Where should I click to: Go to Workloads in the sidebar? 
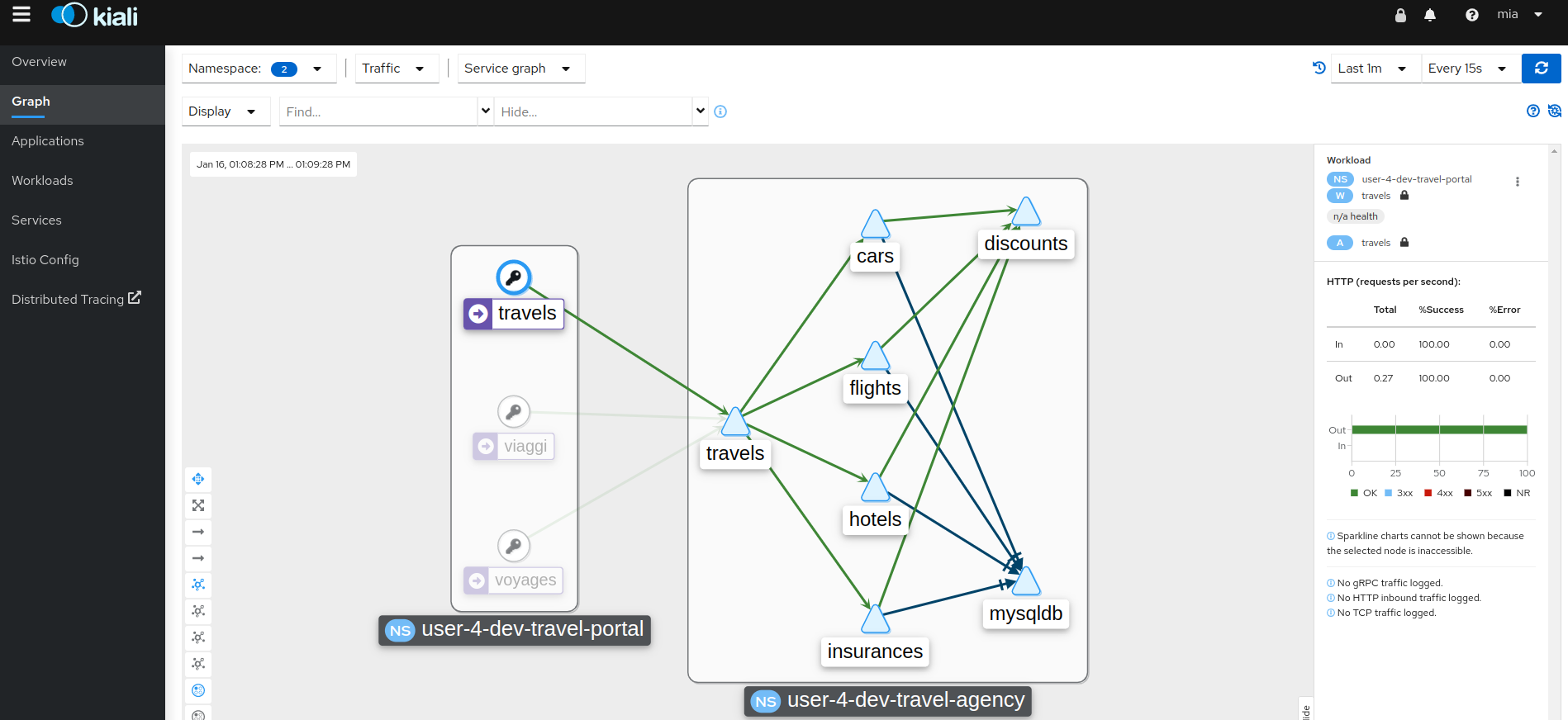coord(42,181)
